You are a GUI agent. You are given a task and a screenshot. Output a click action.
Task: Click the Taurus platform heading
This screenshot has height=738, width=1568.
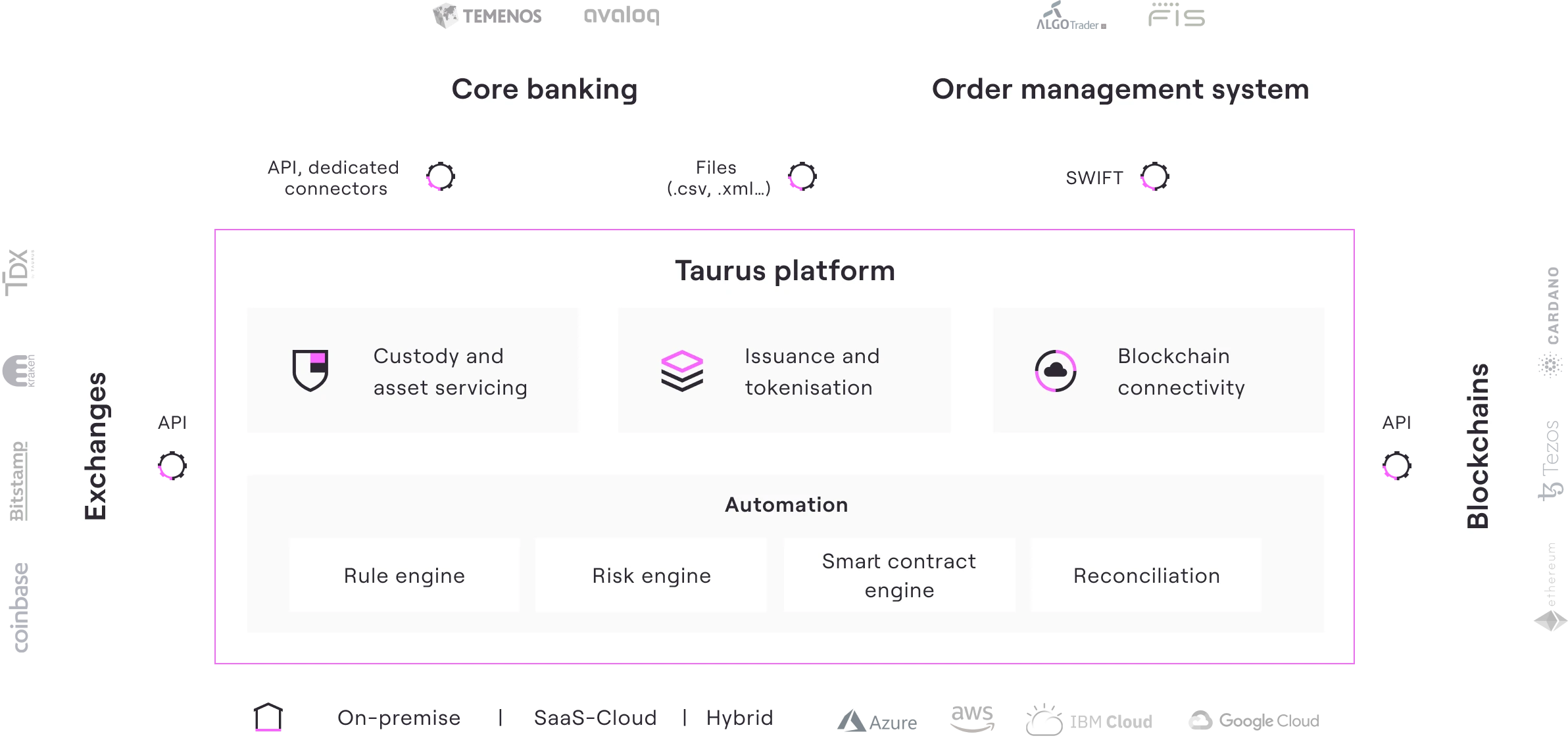[785, 271]
